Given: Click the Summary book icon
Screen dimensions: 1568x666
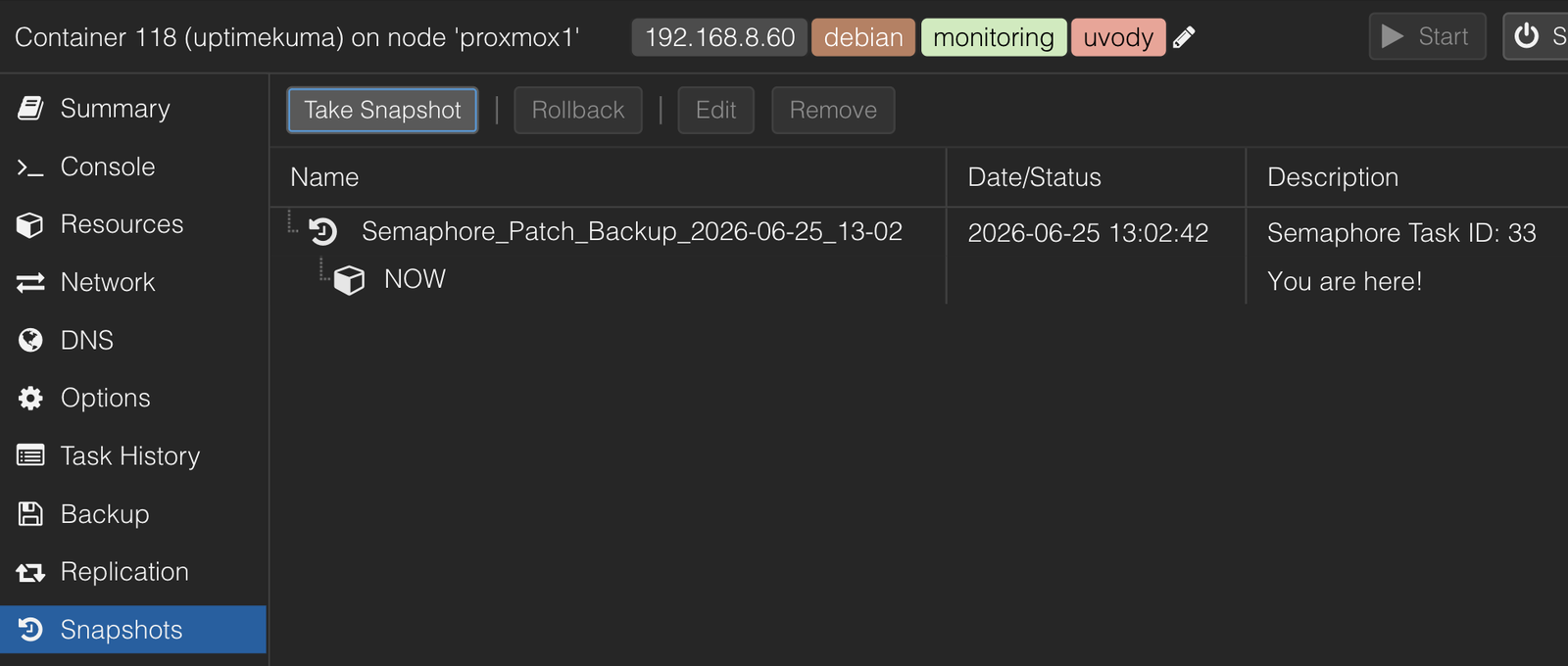Looking at the screenshot, I should click(x=30, y=109).
